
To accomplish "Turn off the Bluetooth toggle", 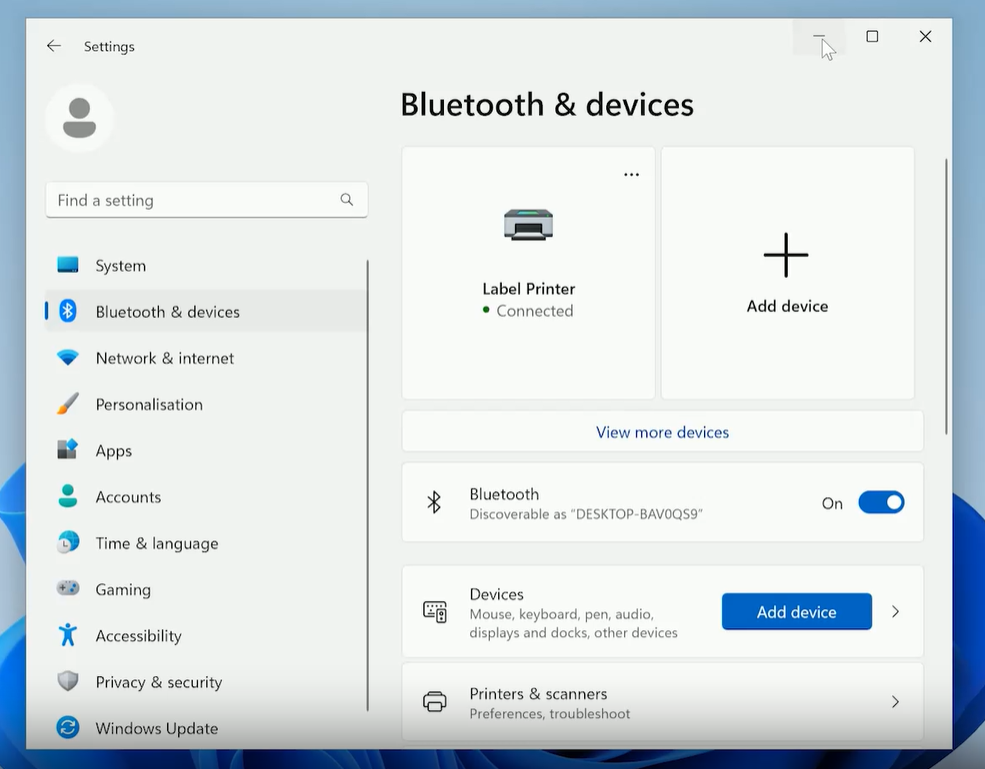I will (x=880, y=503).
